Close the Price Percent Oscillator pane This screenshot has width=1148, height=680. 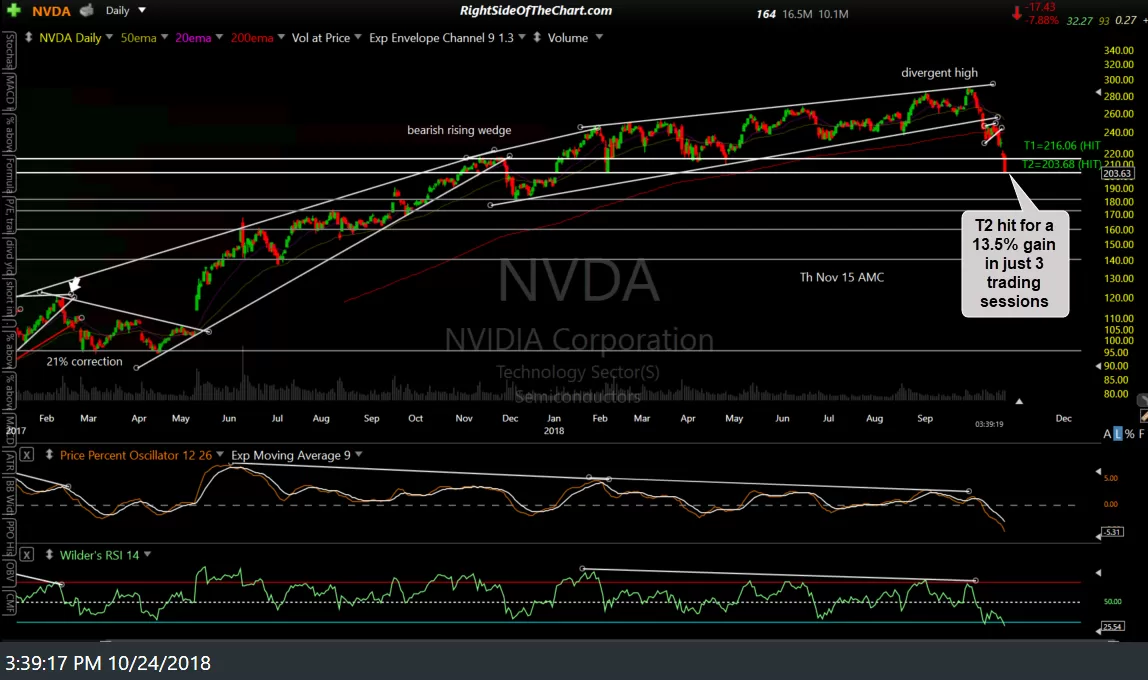(26, 455)
